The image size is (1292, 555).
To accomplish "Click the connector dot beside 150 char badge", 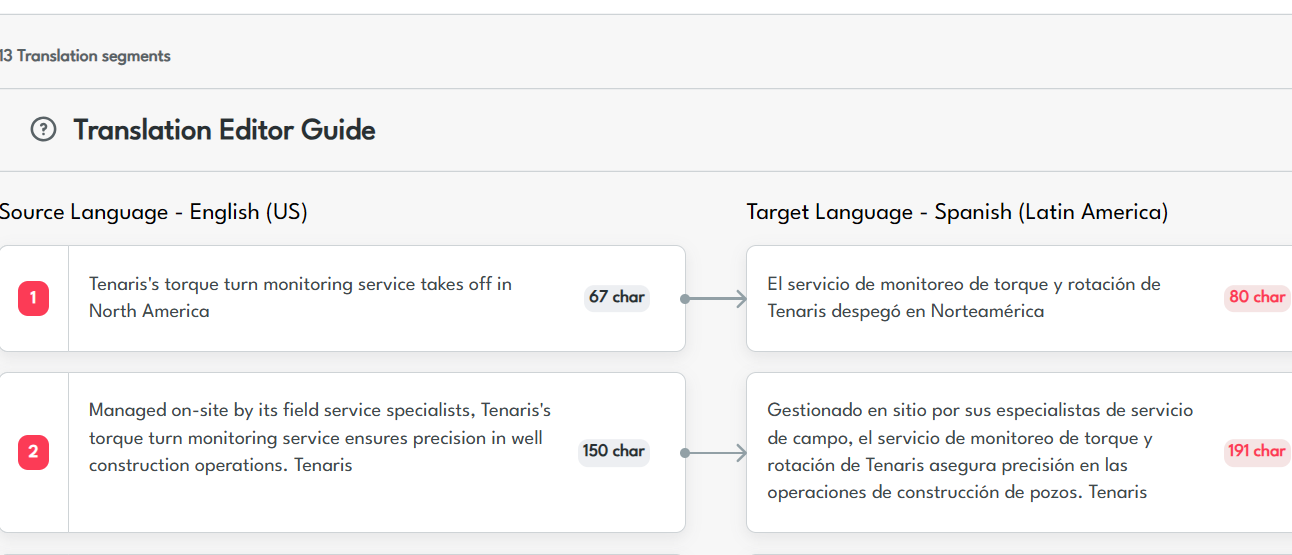I will (x=684, y=453).
